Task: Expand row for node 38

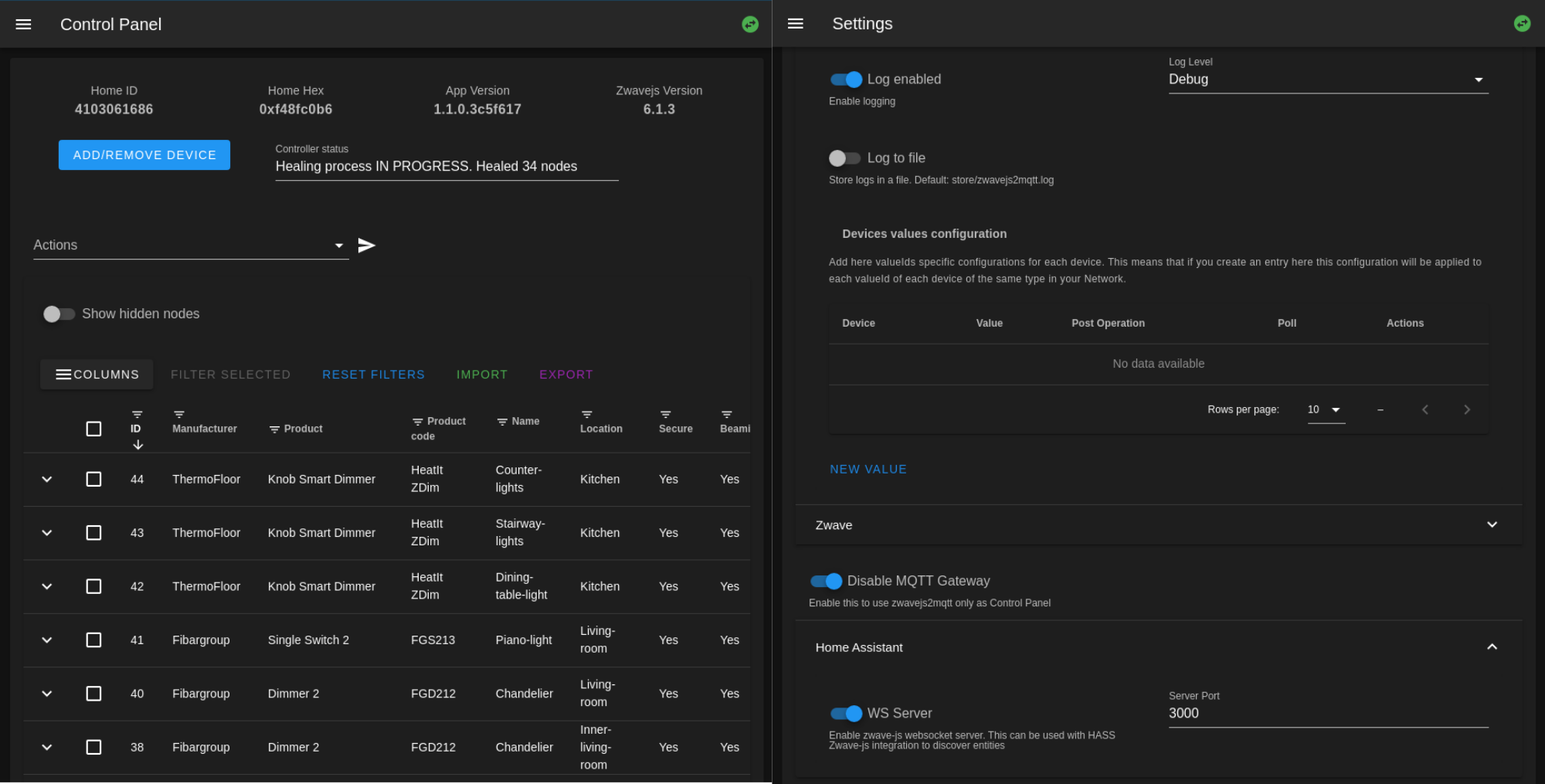Action: tap(47, 747)
